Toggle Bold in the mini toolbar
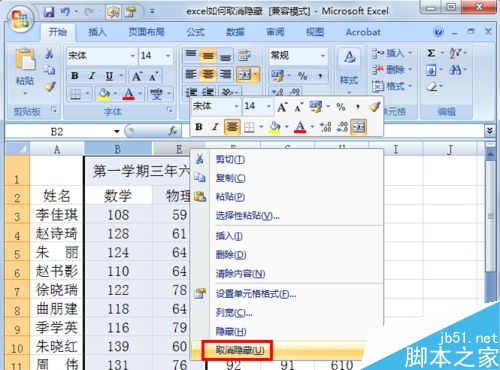 (x=199, y=127)
